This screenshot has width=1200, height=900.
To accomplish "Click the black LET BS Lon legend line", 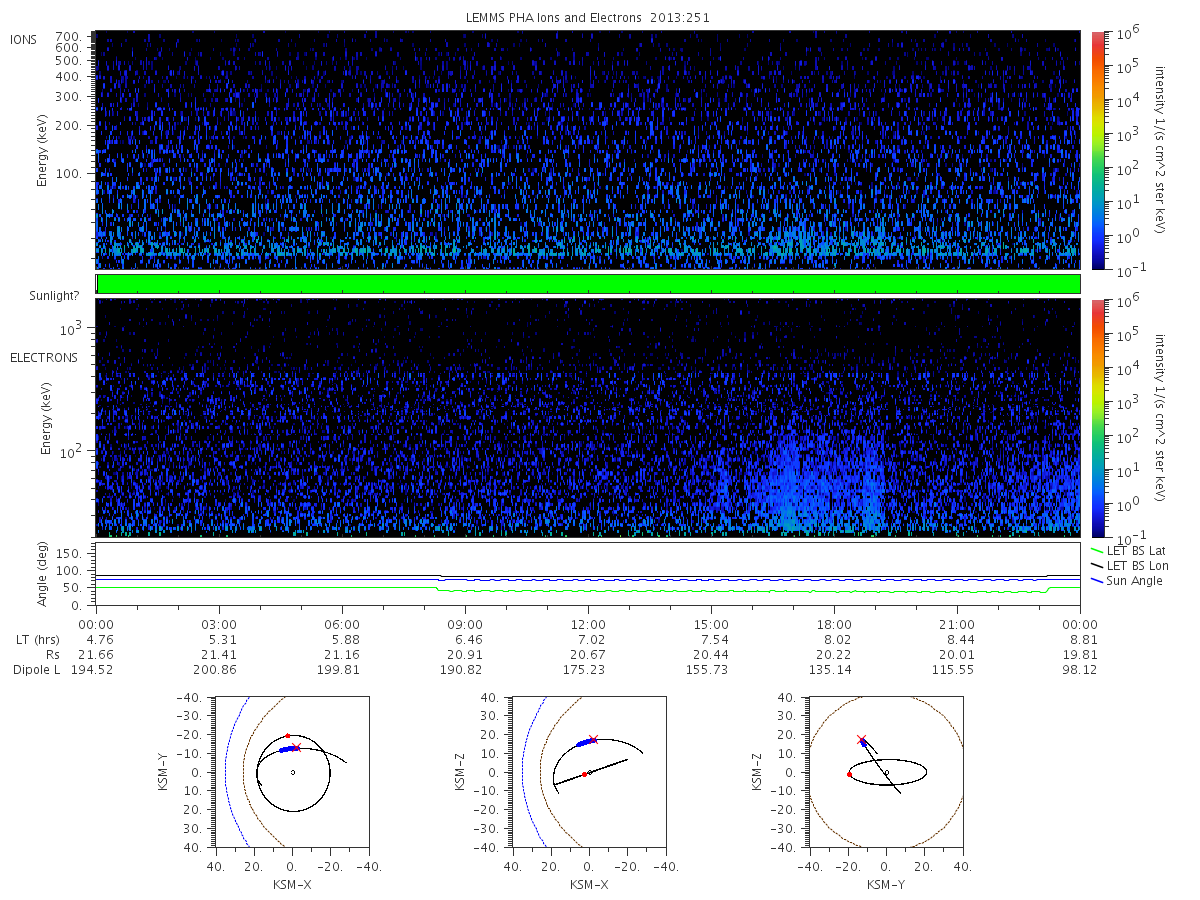I will click(x=1097, y=566).
